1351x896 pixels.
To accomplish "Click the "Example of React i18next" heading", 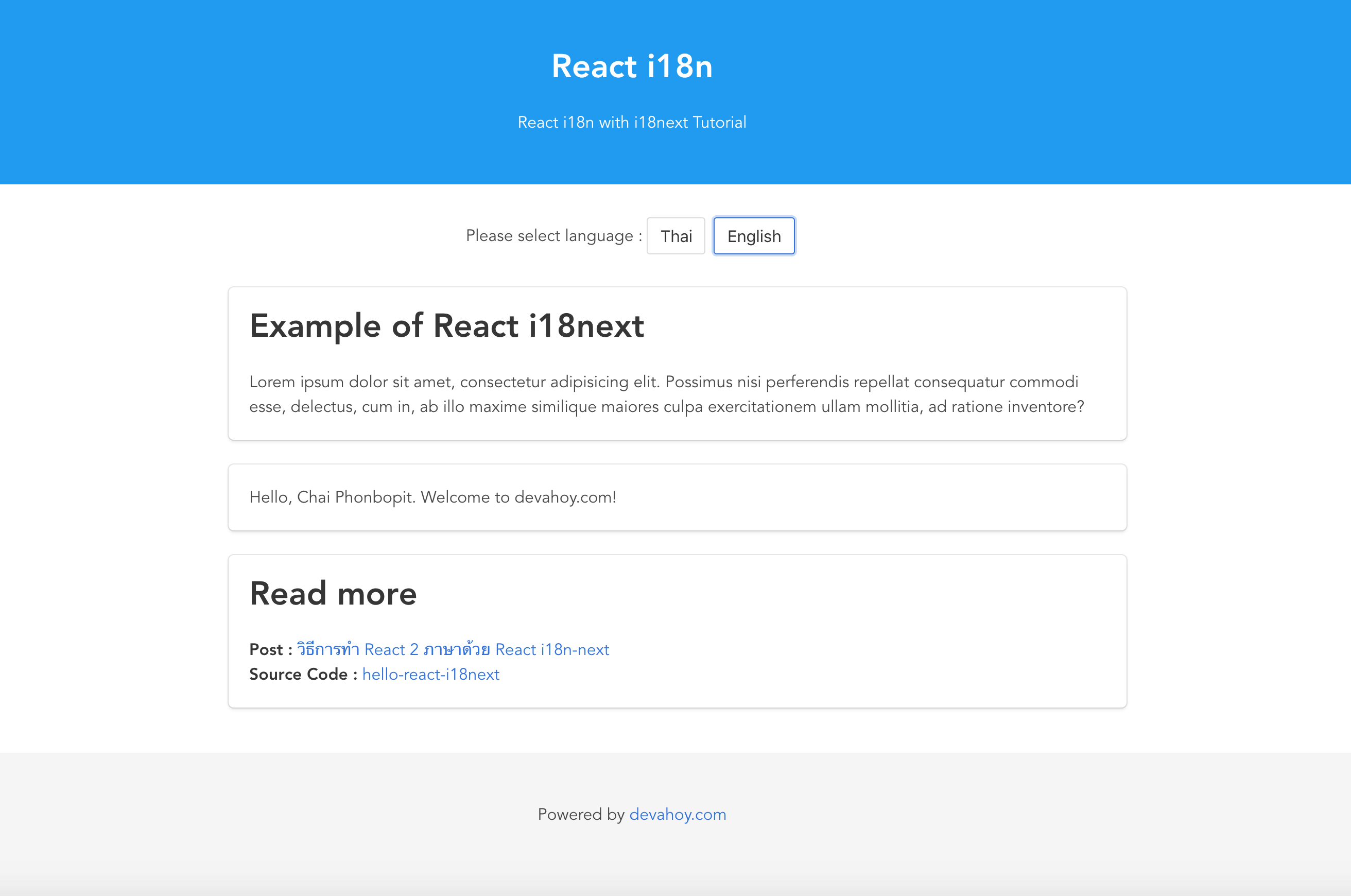I will point(446,326).
